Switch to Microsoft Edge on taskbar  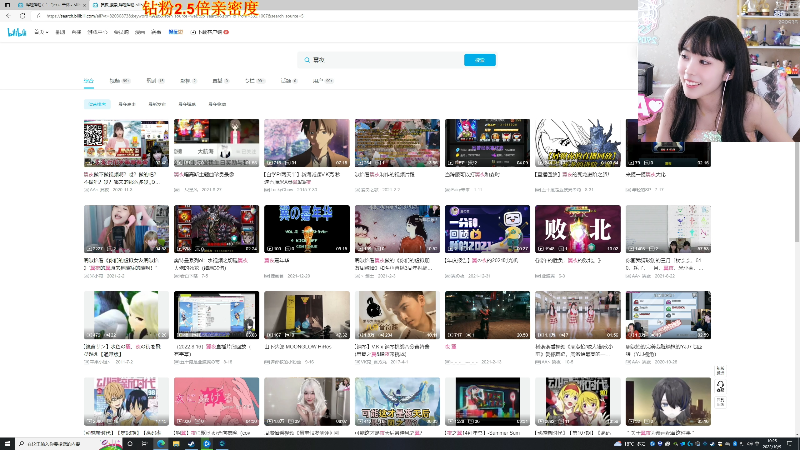coord(161,444)
